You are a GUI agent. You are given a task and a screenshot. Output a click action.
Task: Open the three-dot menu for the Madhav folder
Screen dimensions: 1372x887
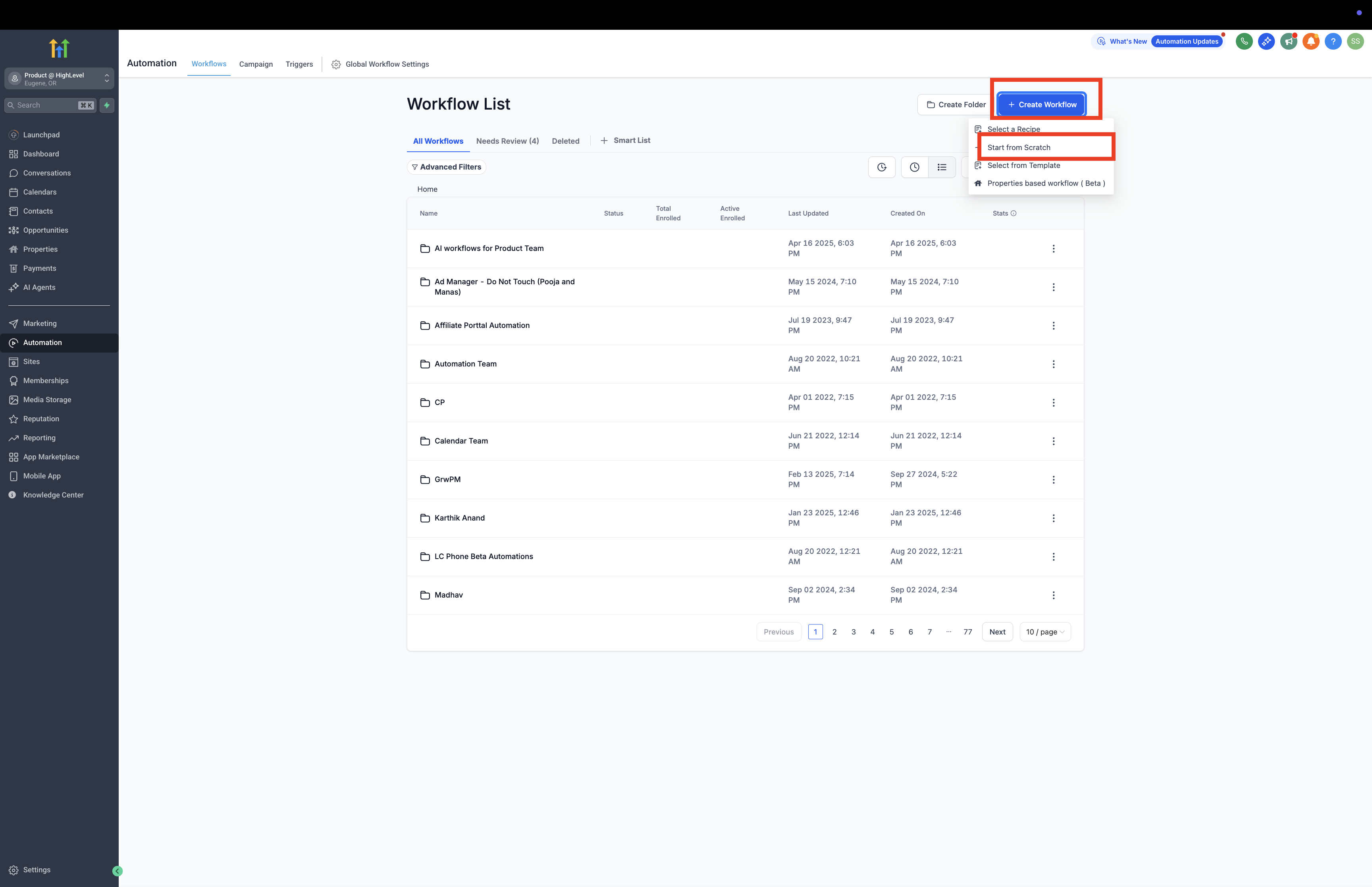(1053, 596)
